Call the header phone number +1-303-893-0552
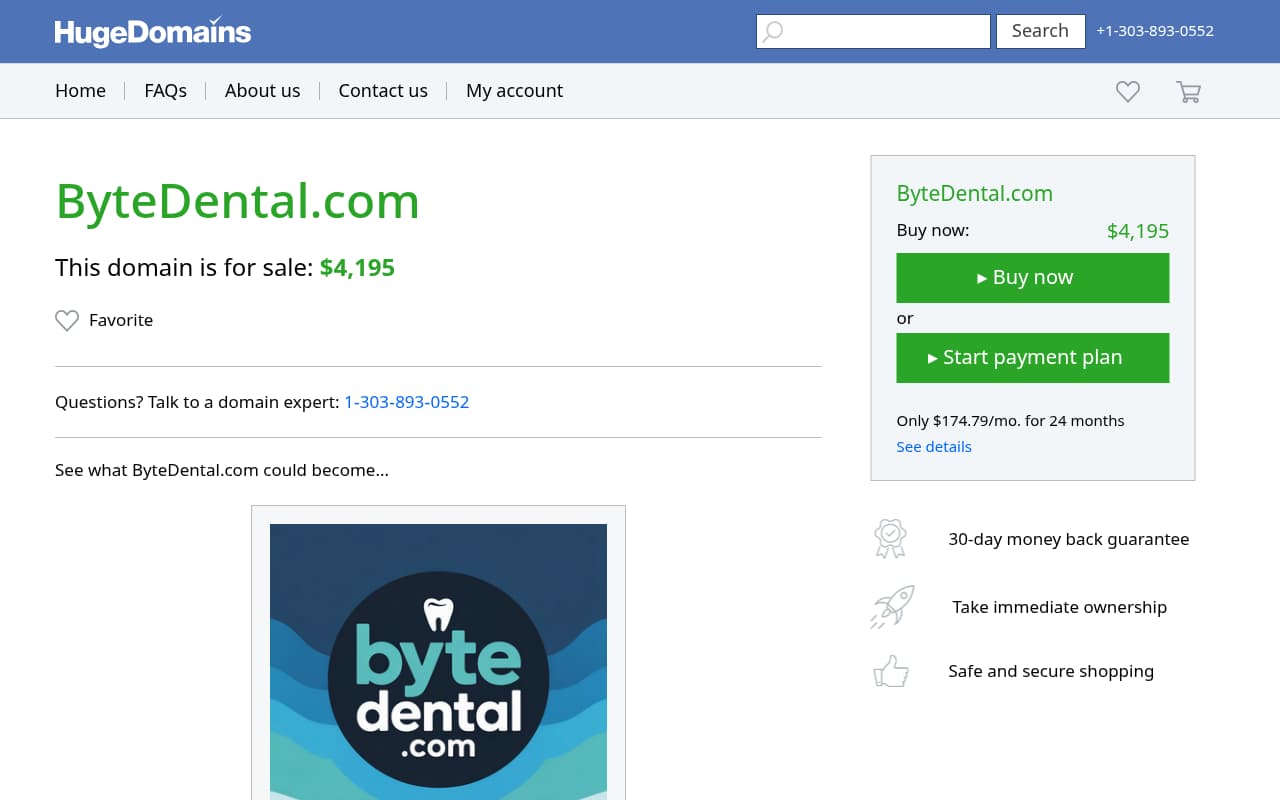 [x=1155, y=31]
